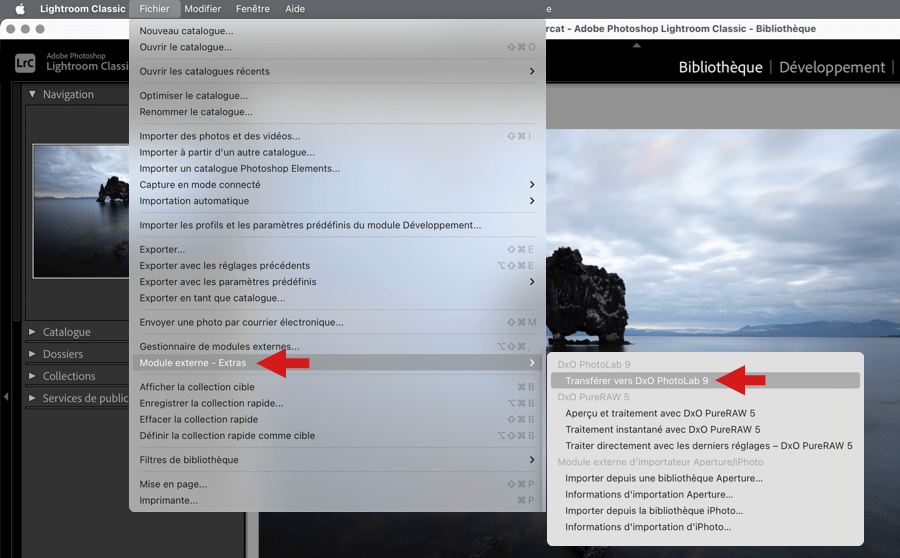Choose Exporter avec les réglages précédents
This screenshot has height=558, width=900.
pyautogui.click(x=337, y=265)
